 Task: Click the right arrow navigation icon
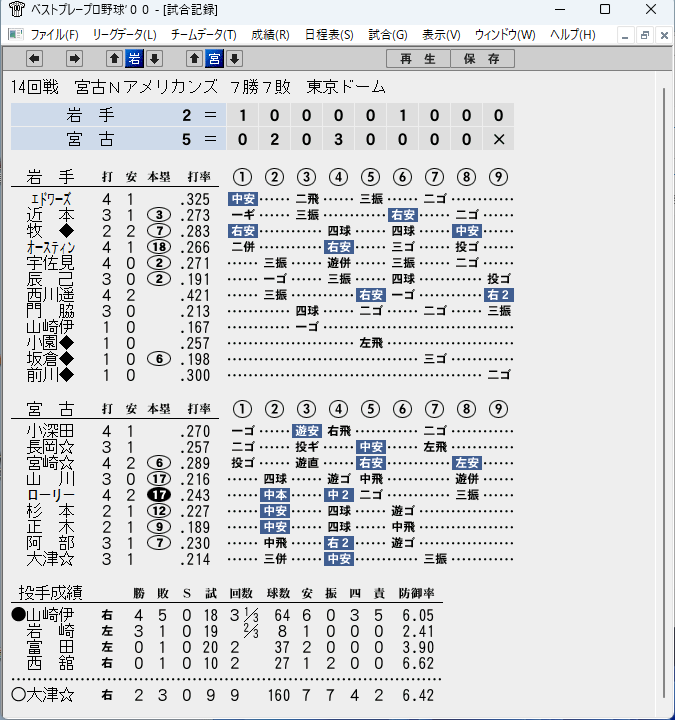[x=74, y=59]
